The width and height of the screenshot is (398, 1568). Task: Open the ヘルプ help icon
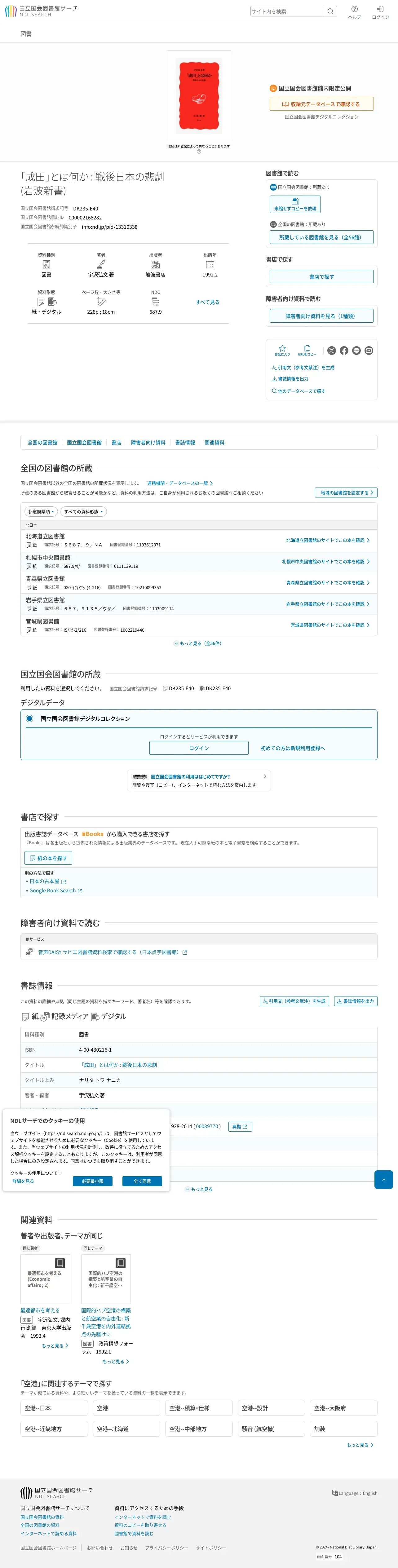(x=354, y=9)
